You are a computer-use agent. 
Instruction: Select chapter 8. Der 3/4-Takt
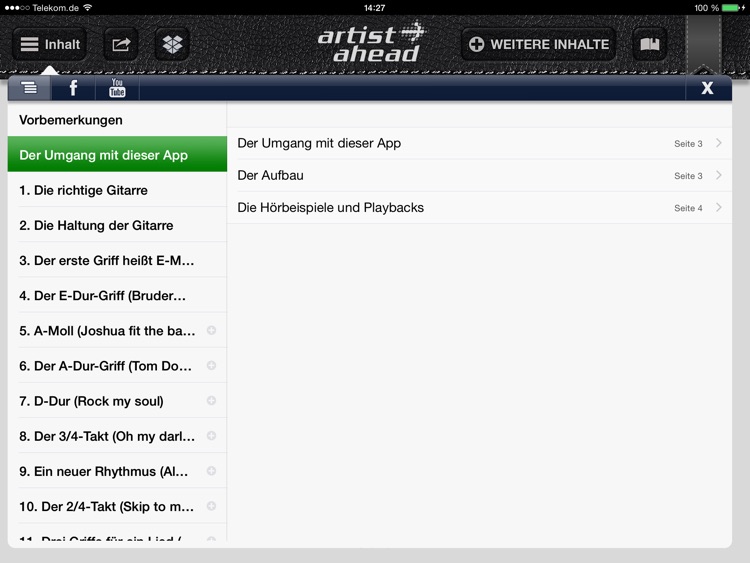click(117, 436)
